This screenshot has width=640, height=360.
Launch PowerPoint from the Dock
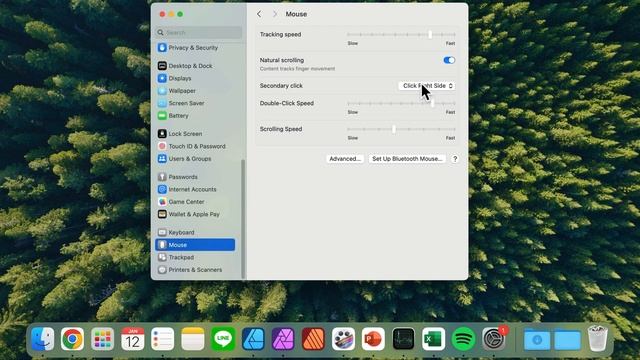point(373,339)
